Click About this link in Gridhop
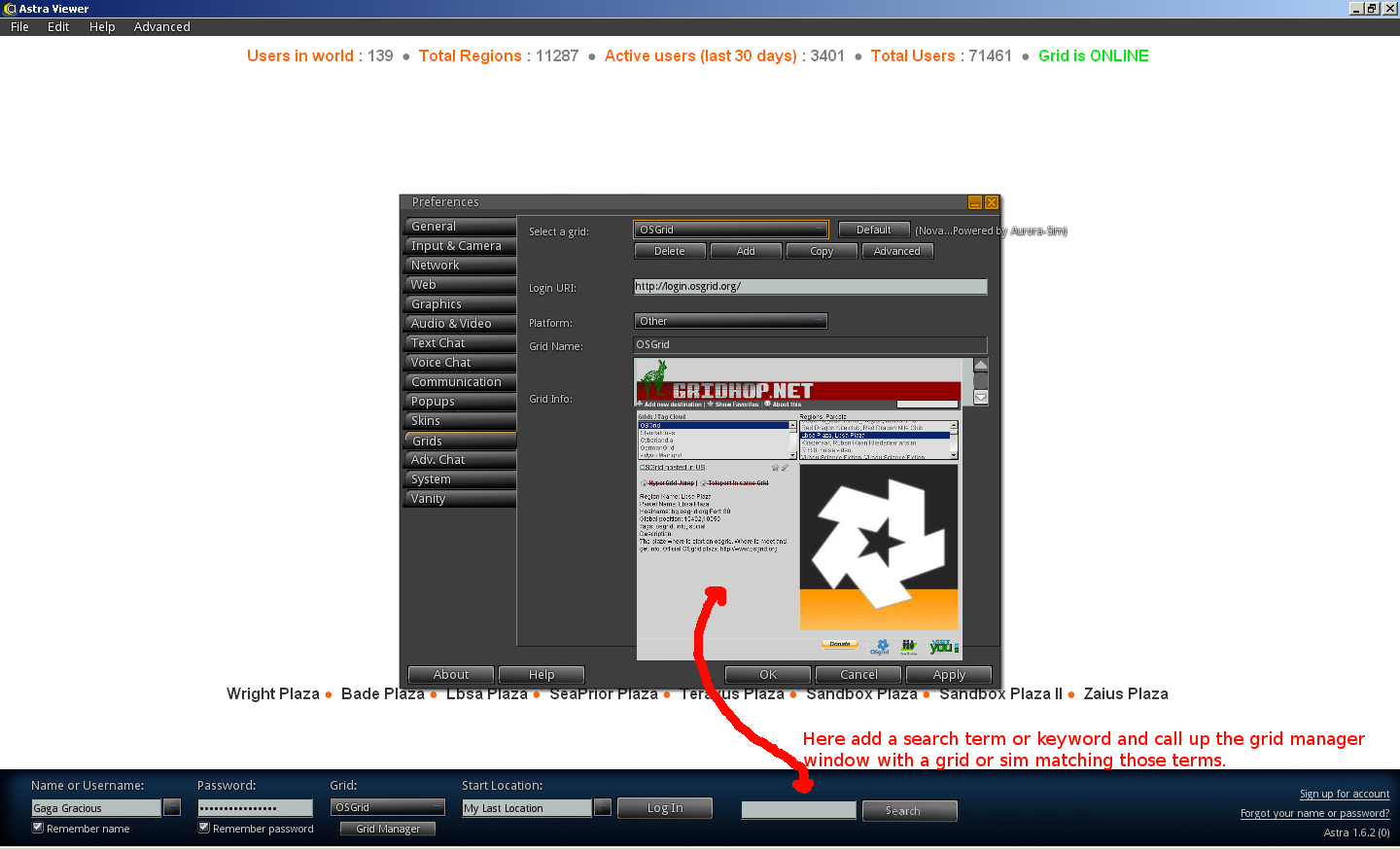The height and width of the screenshot is (850, 1400). tap(787, 405)
